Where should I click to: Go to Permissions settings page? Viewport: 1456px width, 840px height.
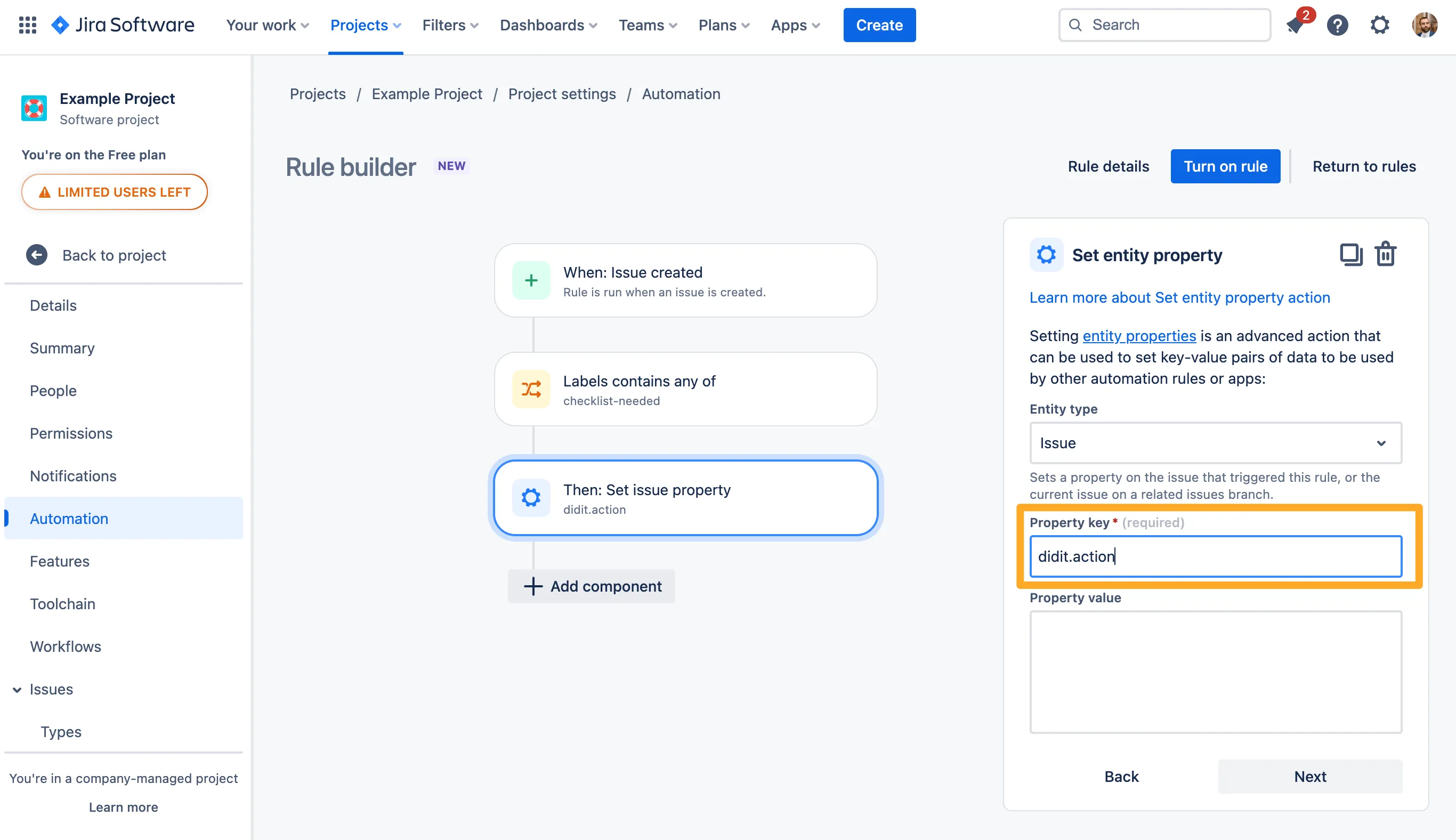point(71,433)
